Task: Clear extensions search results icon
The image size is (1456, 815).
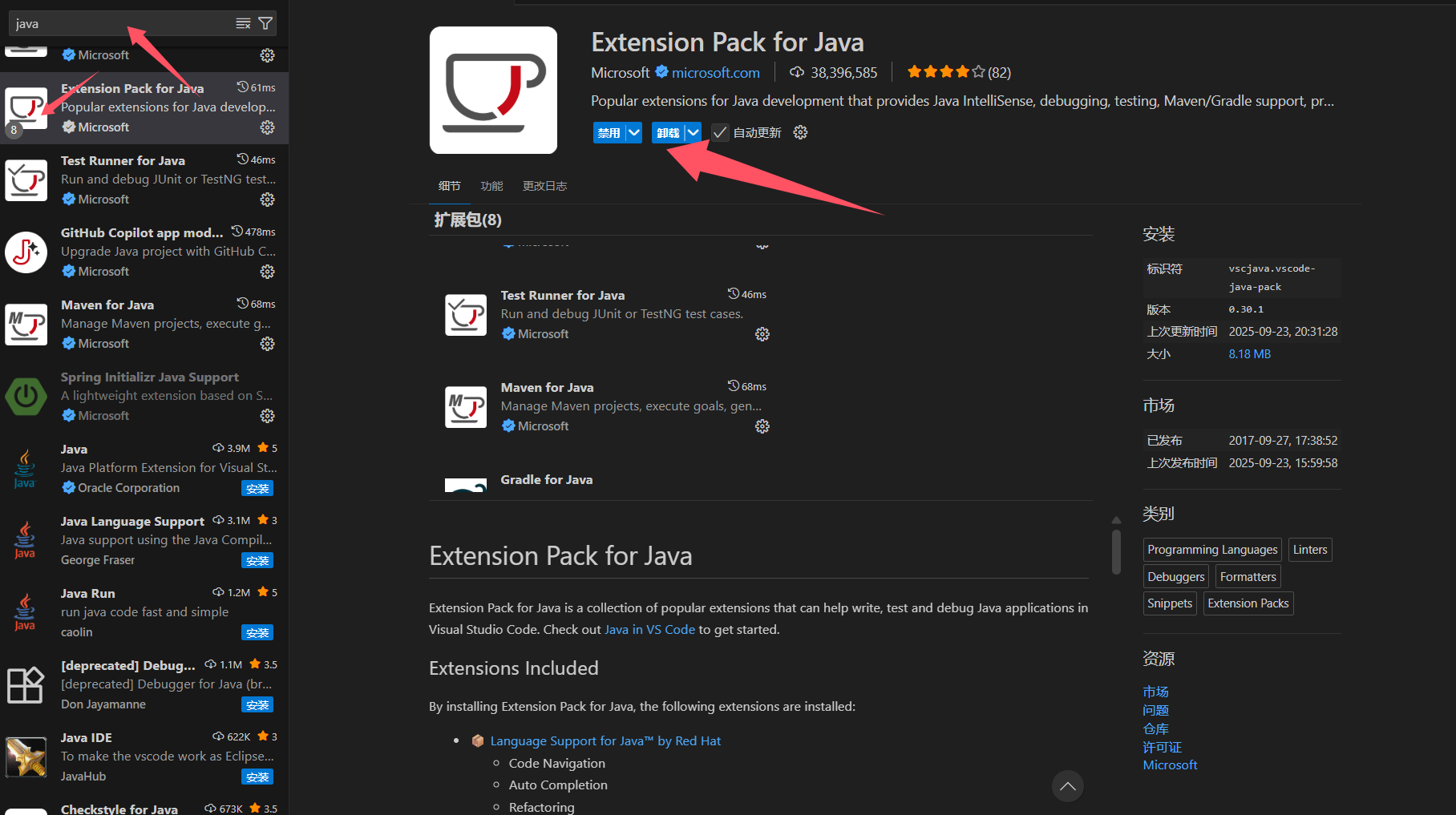Action: 243,23
